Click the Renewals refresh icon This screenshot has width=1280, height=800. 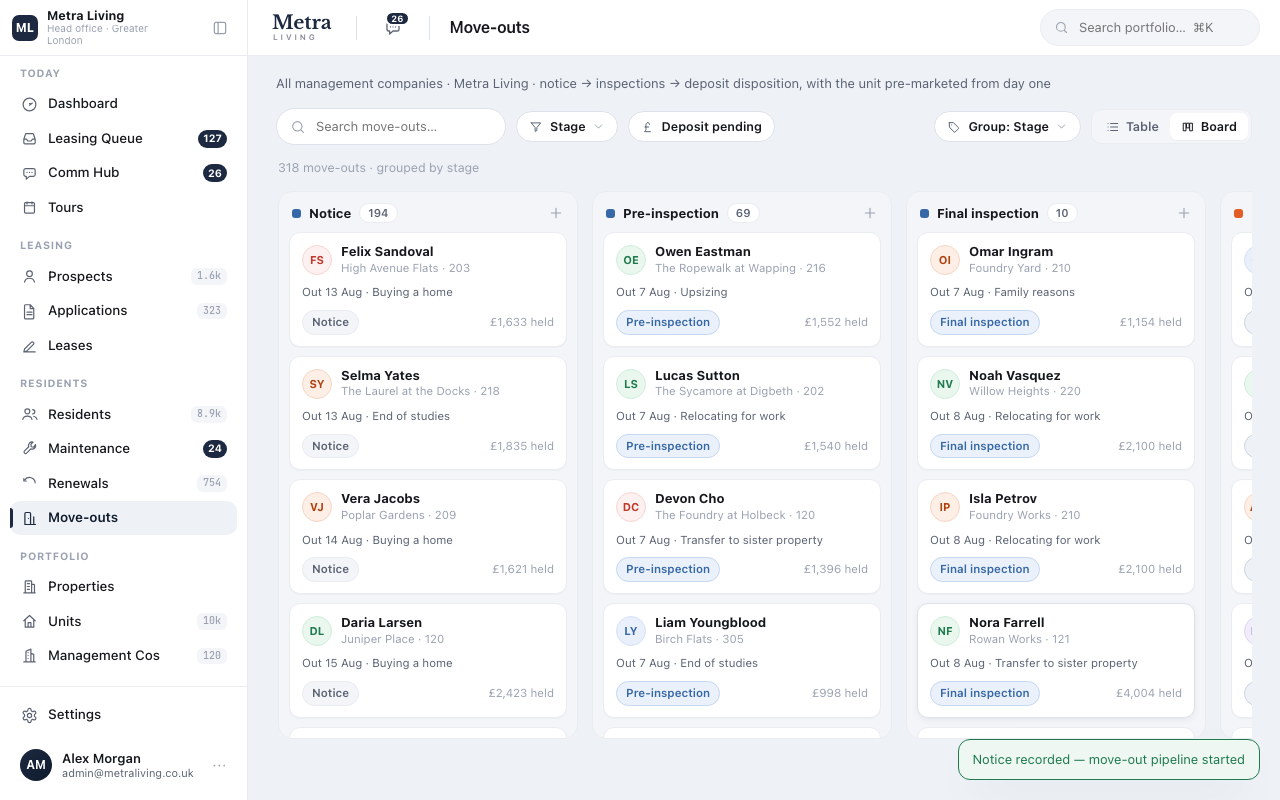click(x=29, y=484)
